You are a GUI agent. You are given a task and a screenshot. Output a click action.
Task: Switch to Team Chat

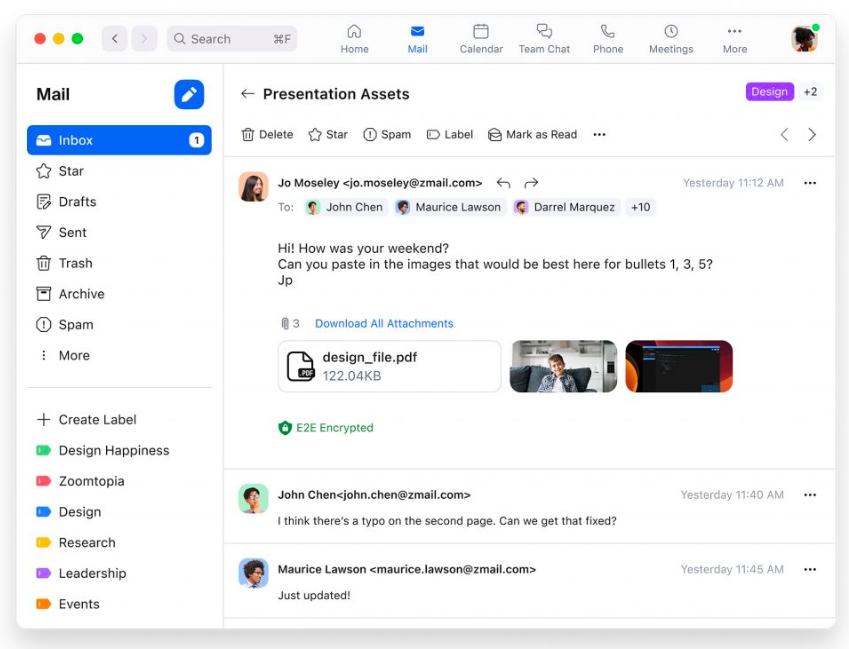(544, 39)
